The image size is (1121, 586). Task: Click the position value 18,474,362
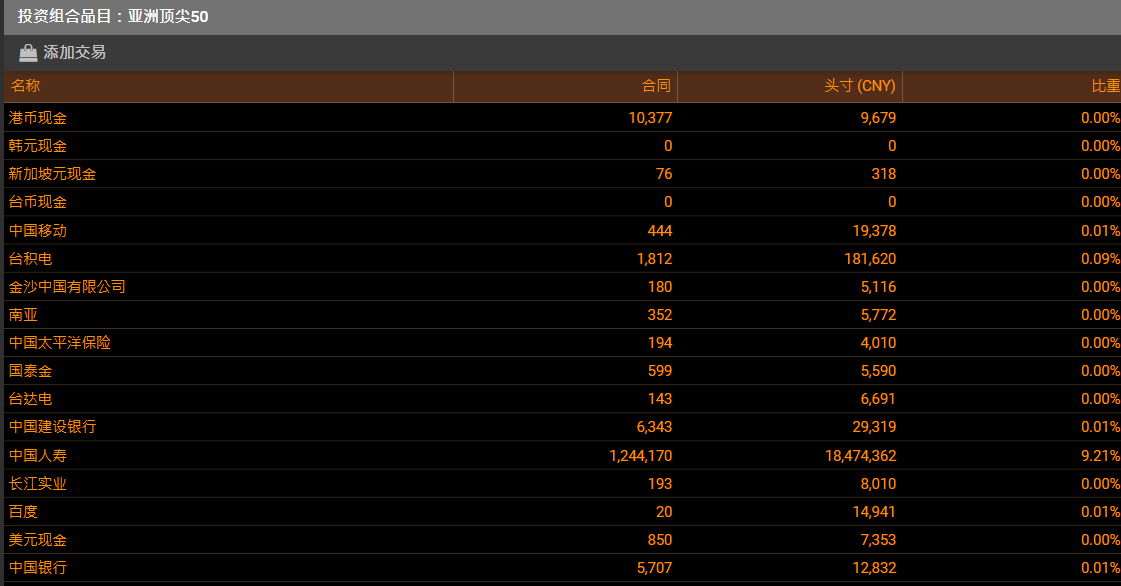click(861, 455)
